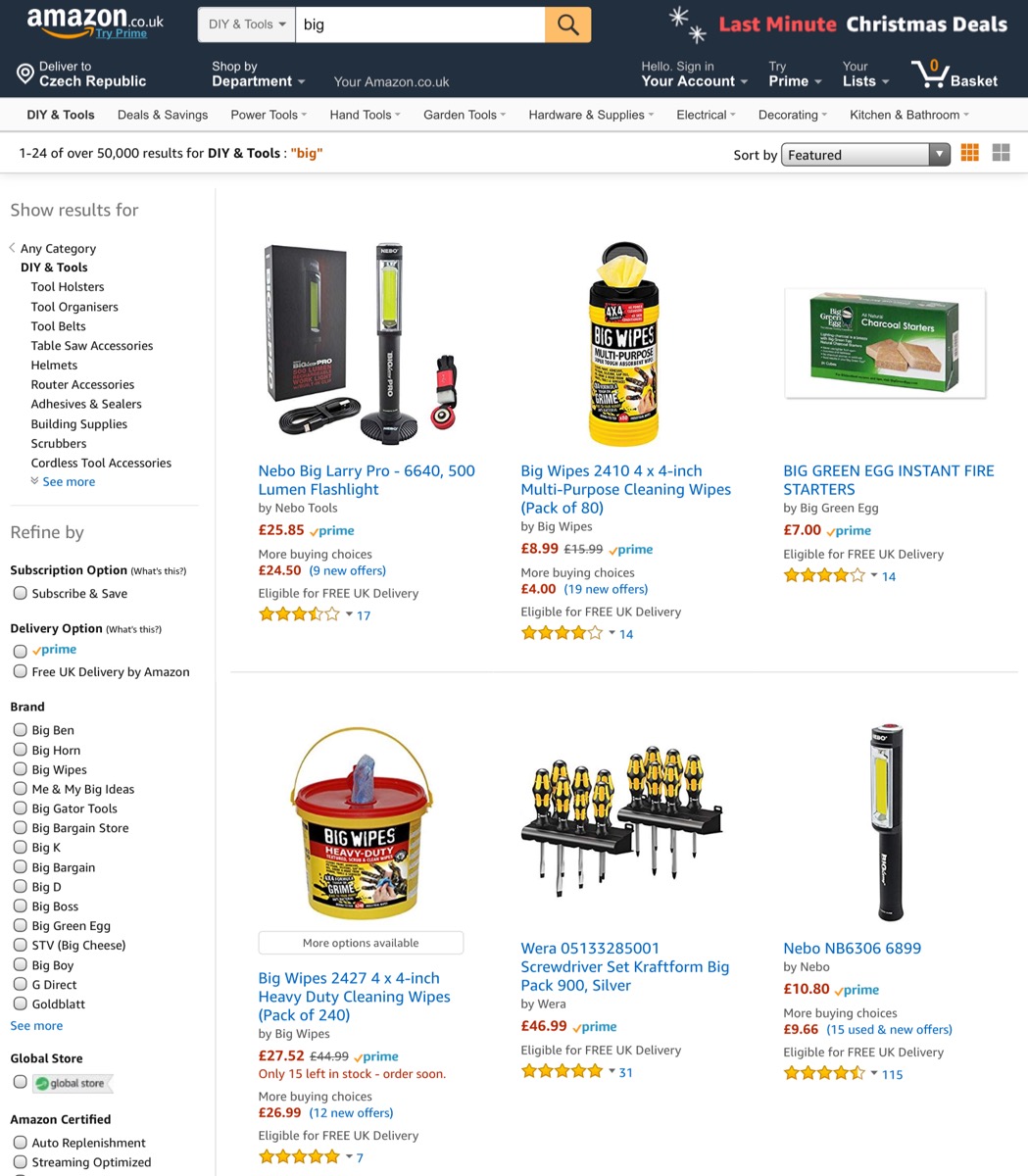Click More options available button
Screen dimensions: 1028x1176
tap(361, 943)
